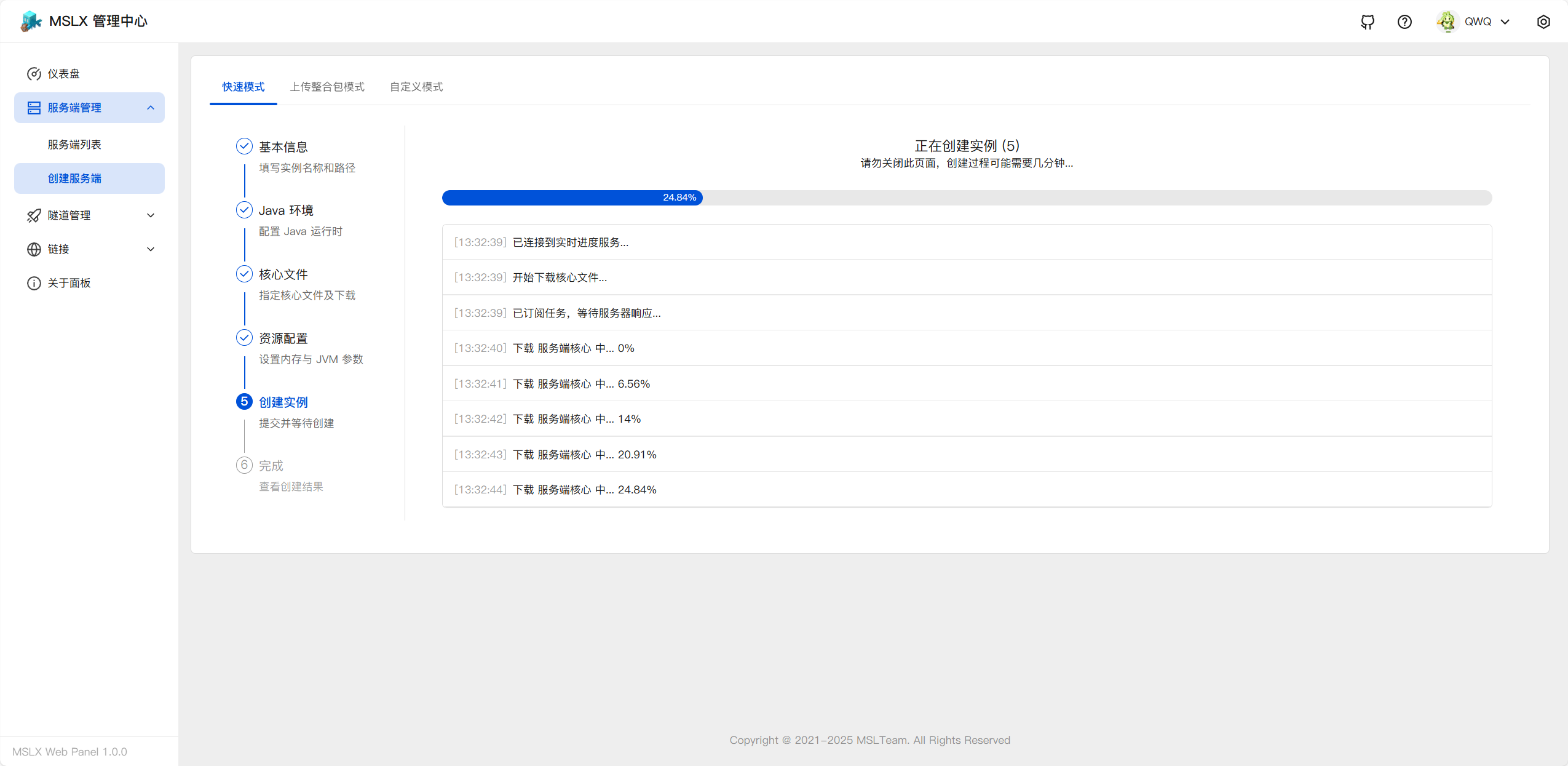Click the MSLX logo icon
This screenshot has width=1568, height=766.
[x=31, y=21]
